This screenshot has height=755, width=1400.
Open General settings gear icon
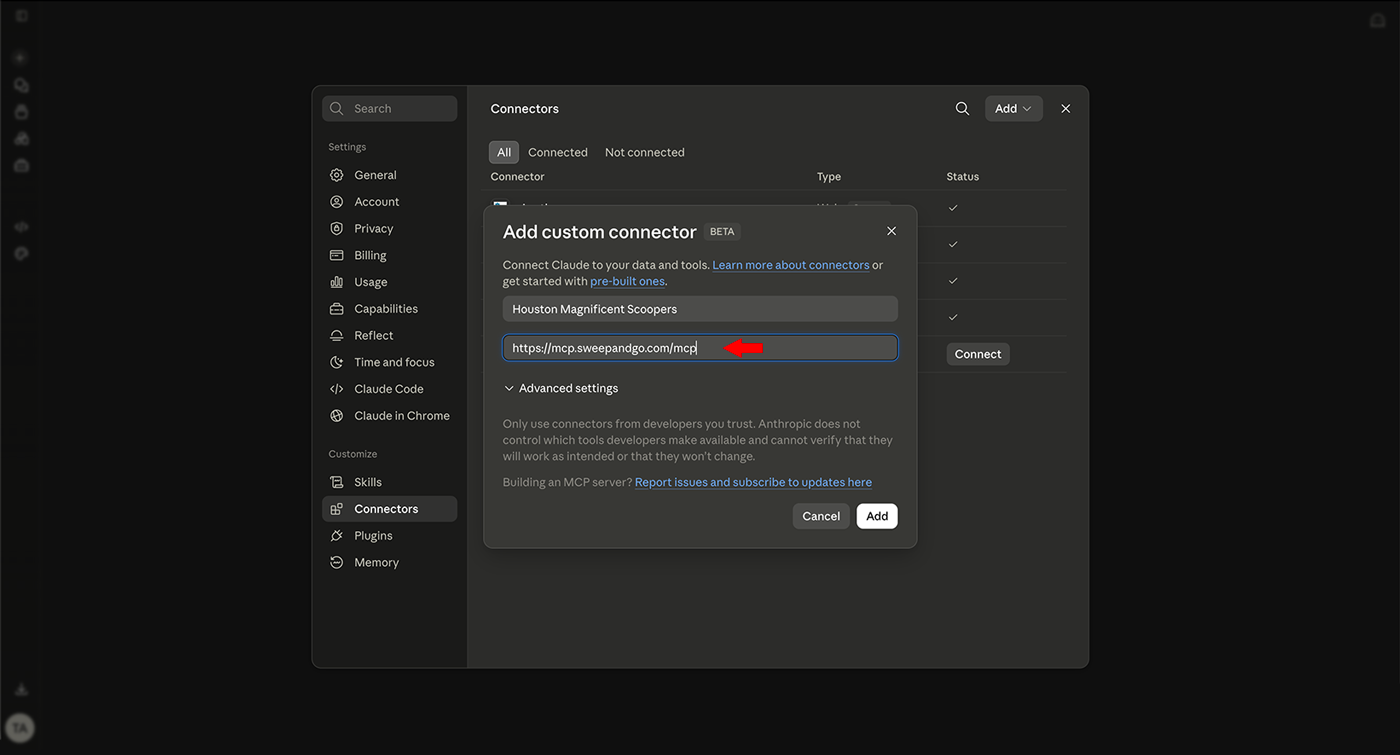[x=336, y=175]
